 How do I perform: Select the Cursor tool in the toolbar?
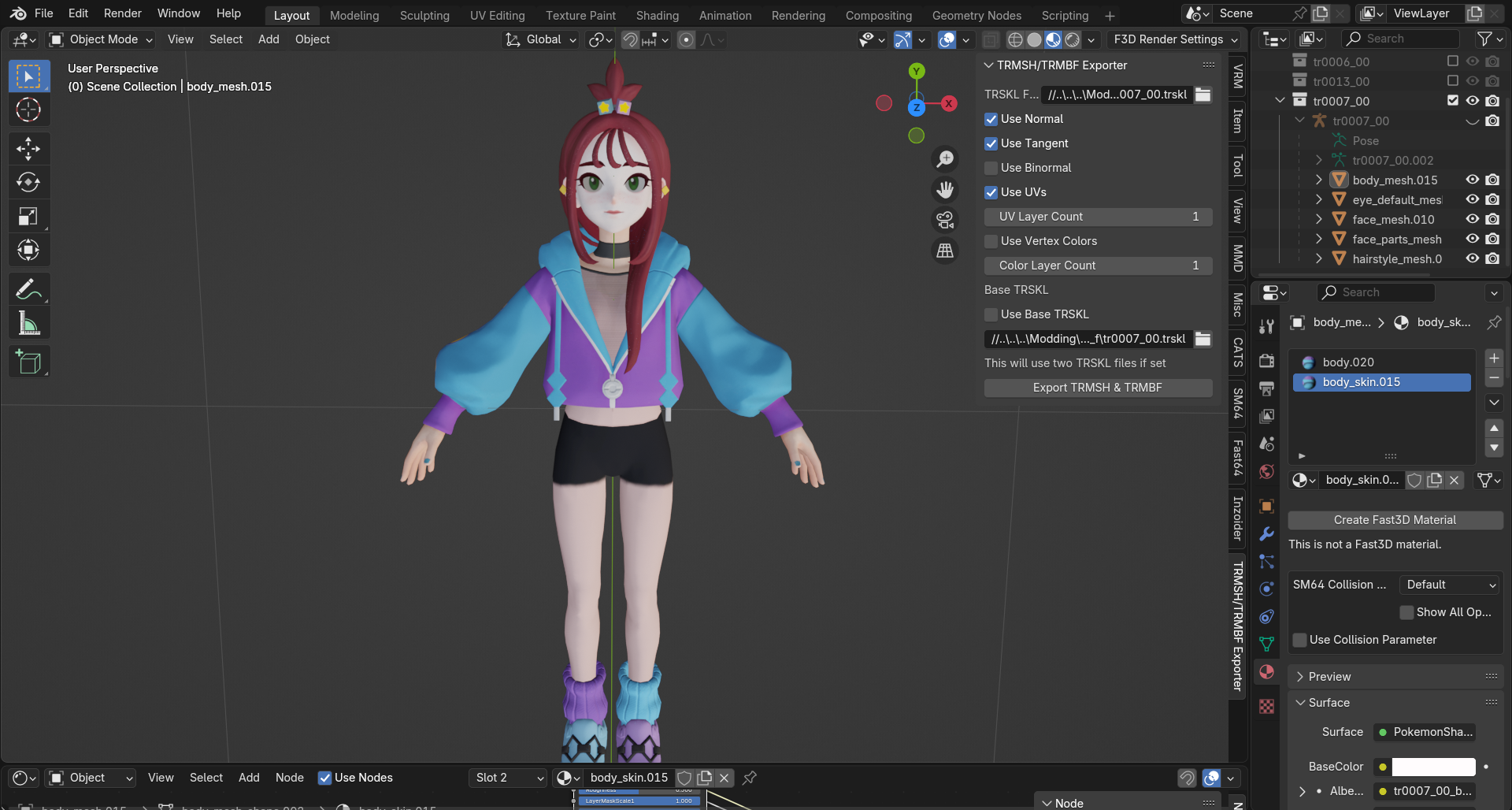coord(28,110)
